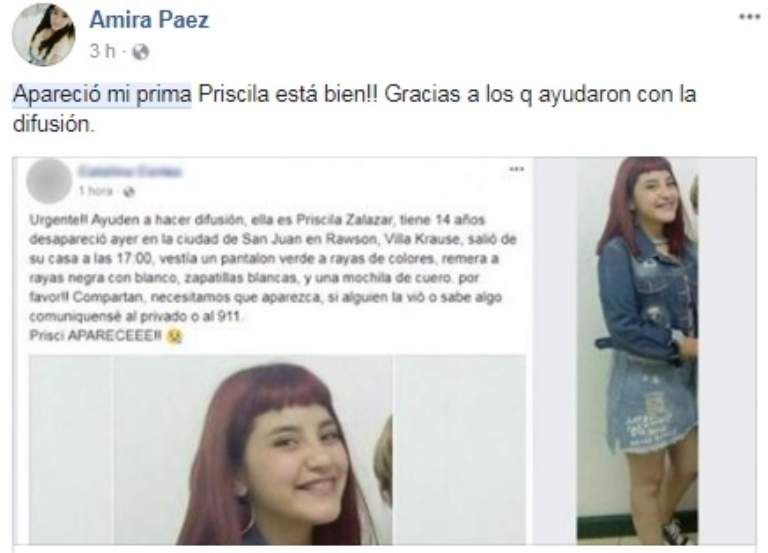The height and width of the screenshot is (553, 768).
Task: Click the Amira Paez name link
Action: [x=149, y=20]
